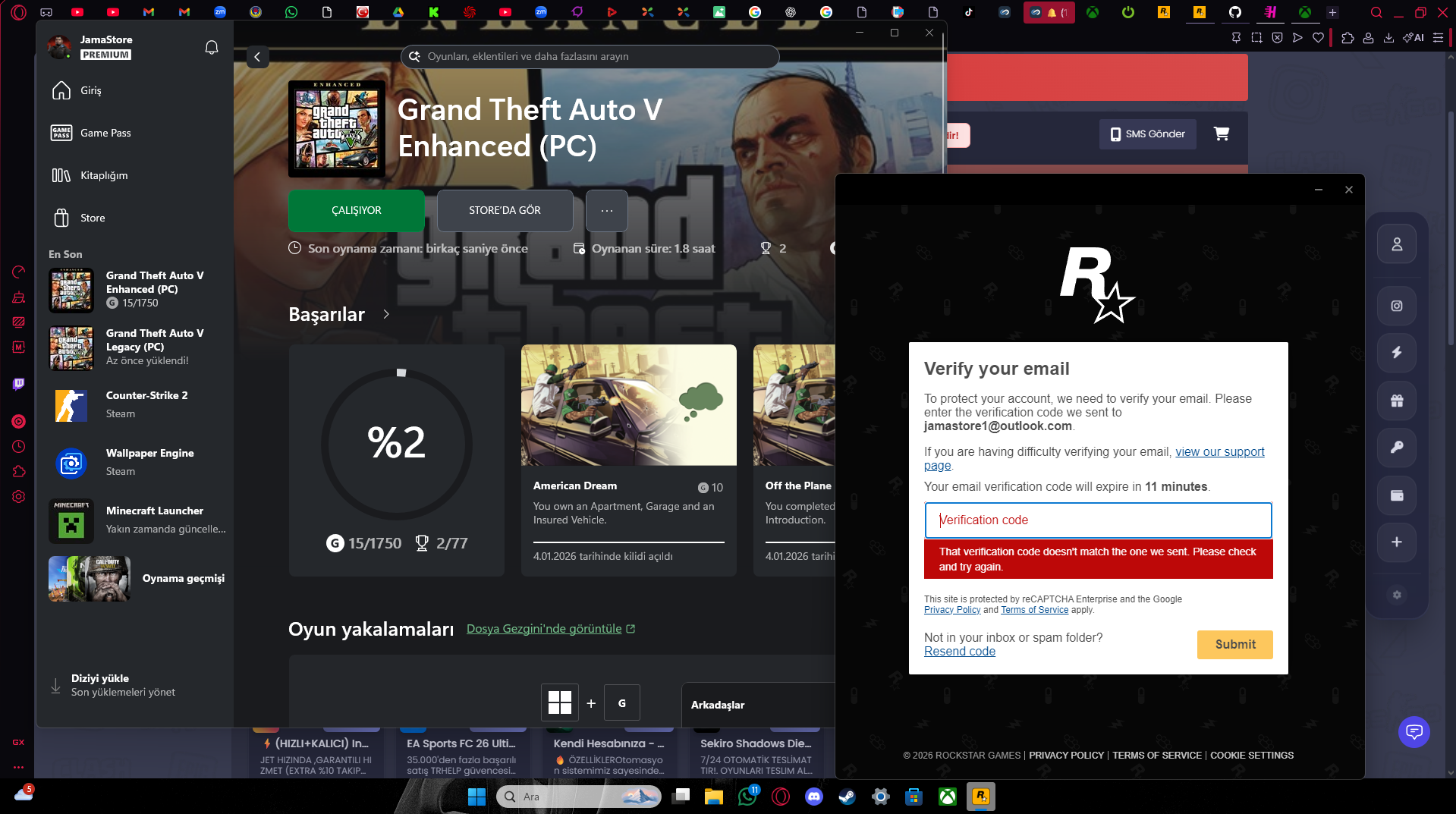Go back with the Xbox back arrow

(257, 57)
